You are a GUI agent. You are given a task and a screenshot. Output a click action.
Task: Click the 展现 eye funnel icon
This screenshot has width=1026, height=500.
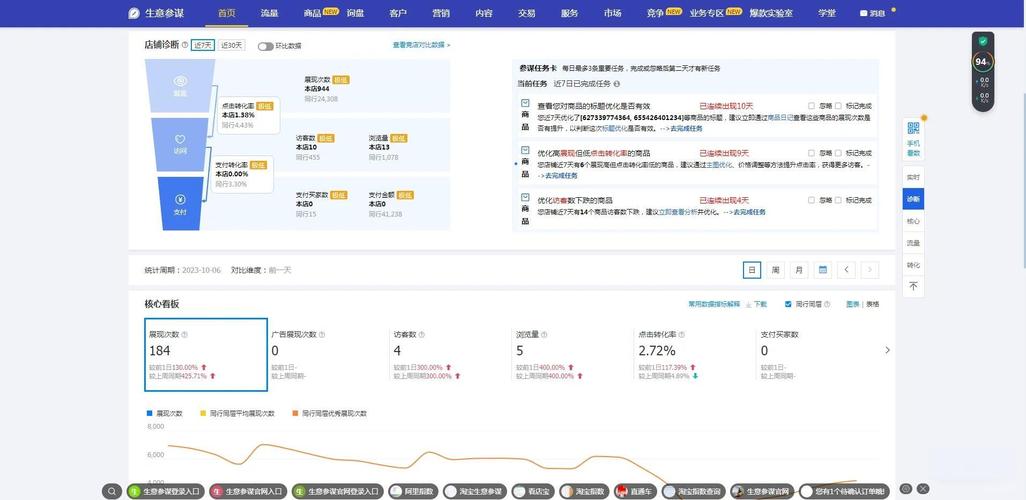pyautogui.click(x=181, y=81)
